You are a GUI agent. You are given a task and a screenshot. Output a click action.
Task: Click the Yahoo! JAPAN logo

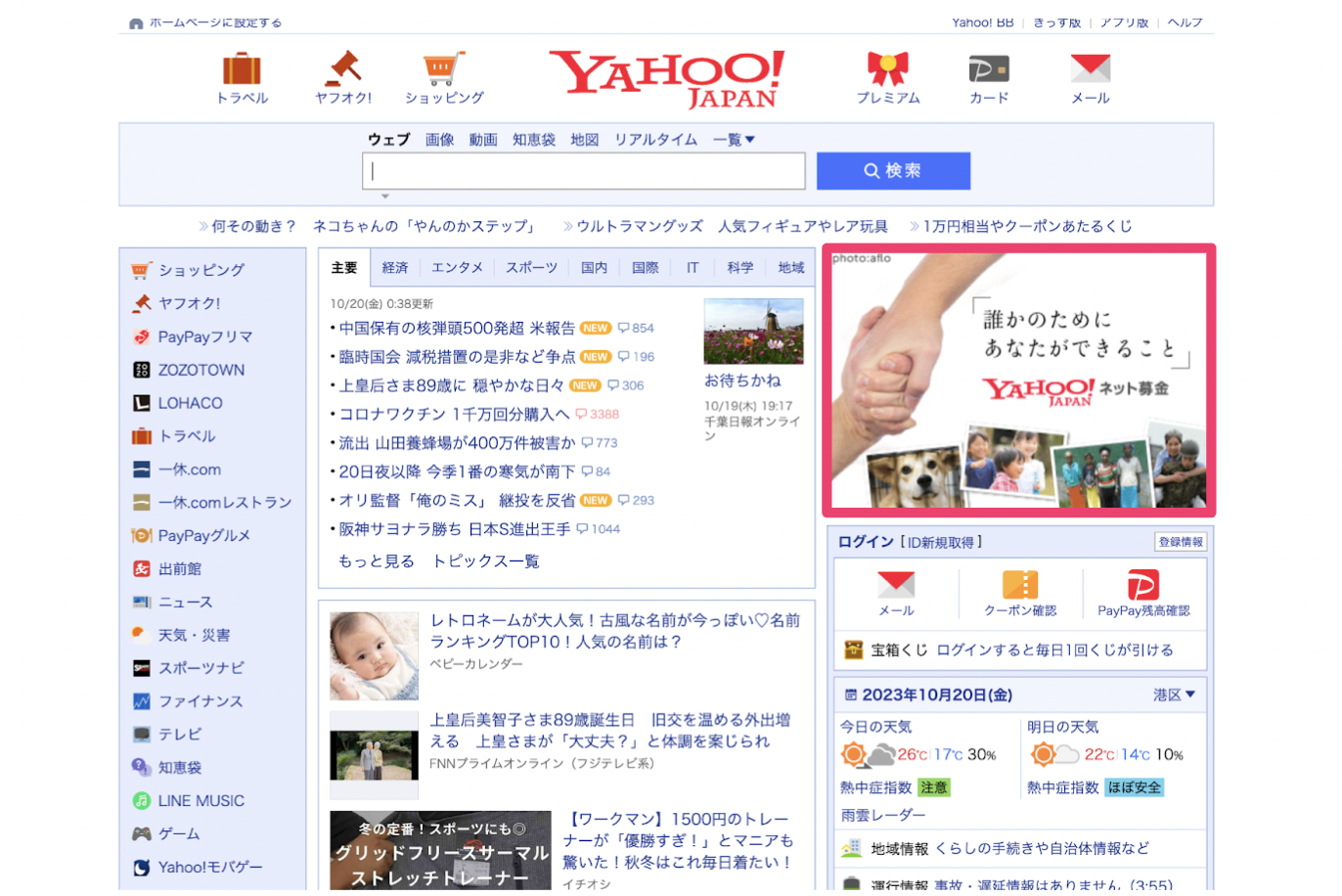coord(667,78)
